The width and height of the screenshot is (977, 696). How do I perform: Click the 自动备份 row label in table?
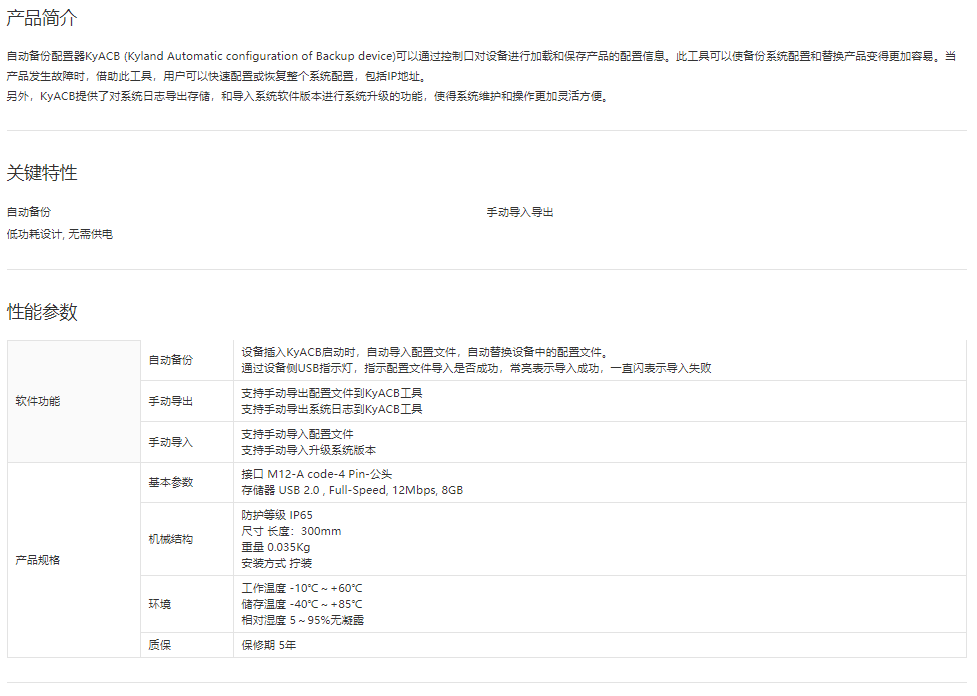coord(171,360)
